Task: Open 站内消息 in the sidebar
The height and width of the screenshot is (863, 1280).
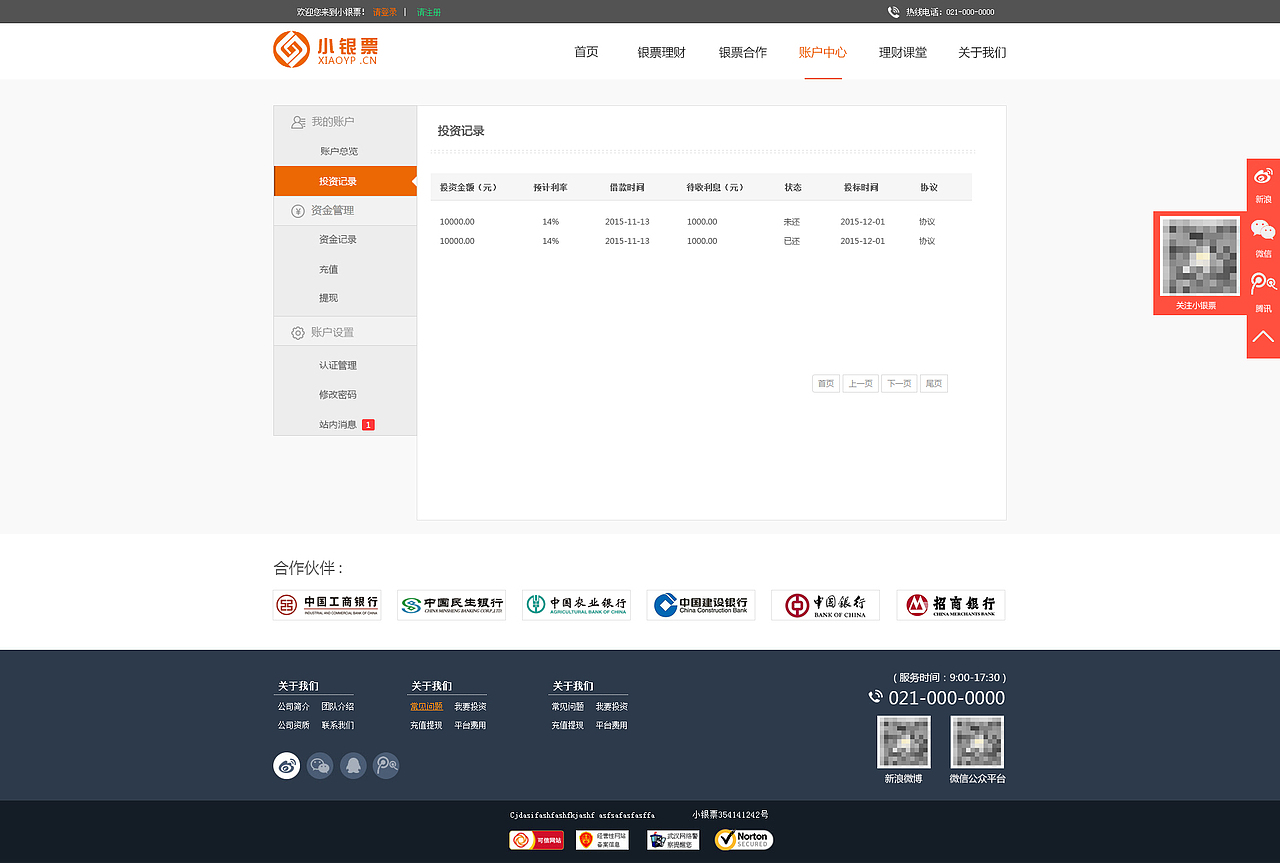Action: [x=338, y=425]
